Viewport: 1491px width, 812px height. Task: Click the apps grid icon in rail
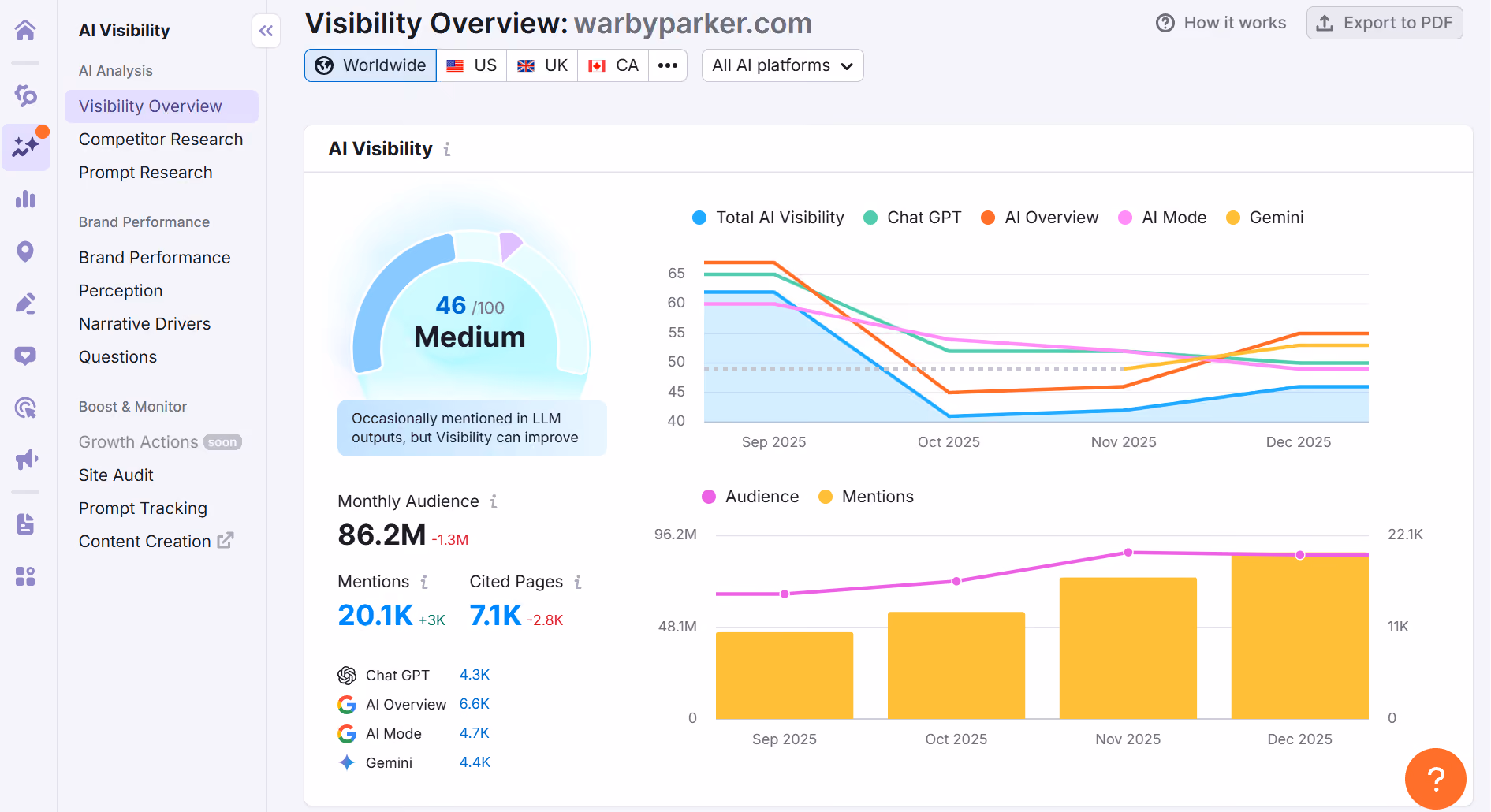(25, 576)
